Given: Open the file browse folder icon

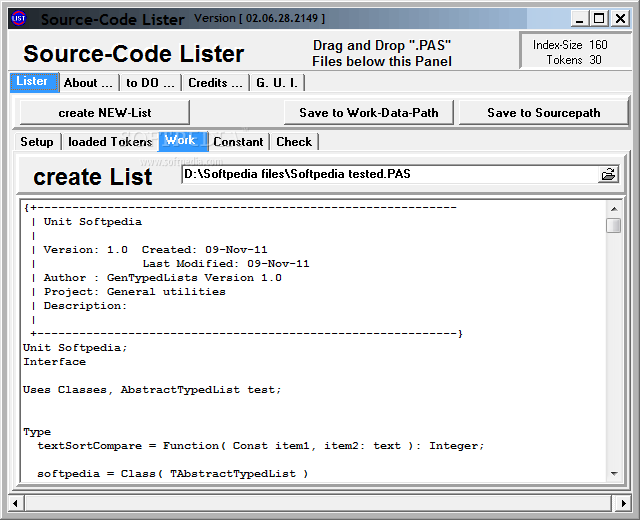Looking at the screenshot, I should coord(608,174).
